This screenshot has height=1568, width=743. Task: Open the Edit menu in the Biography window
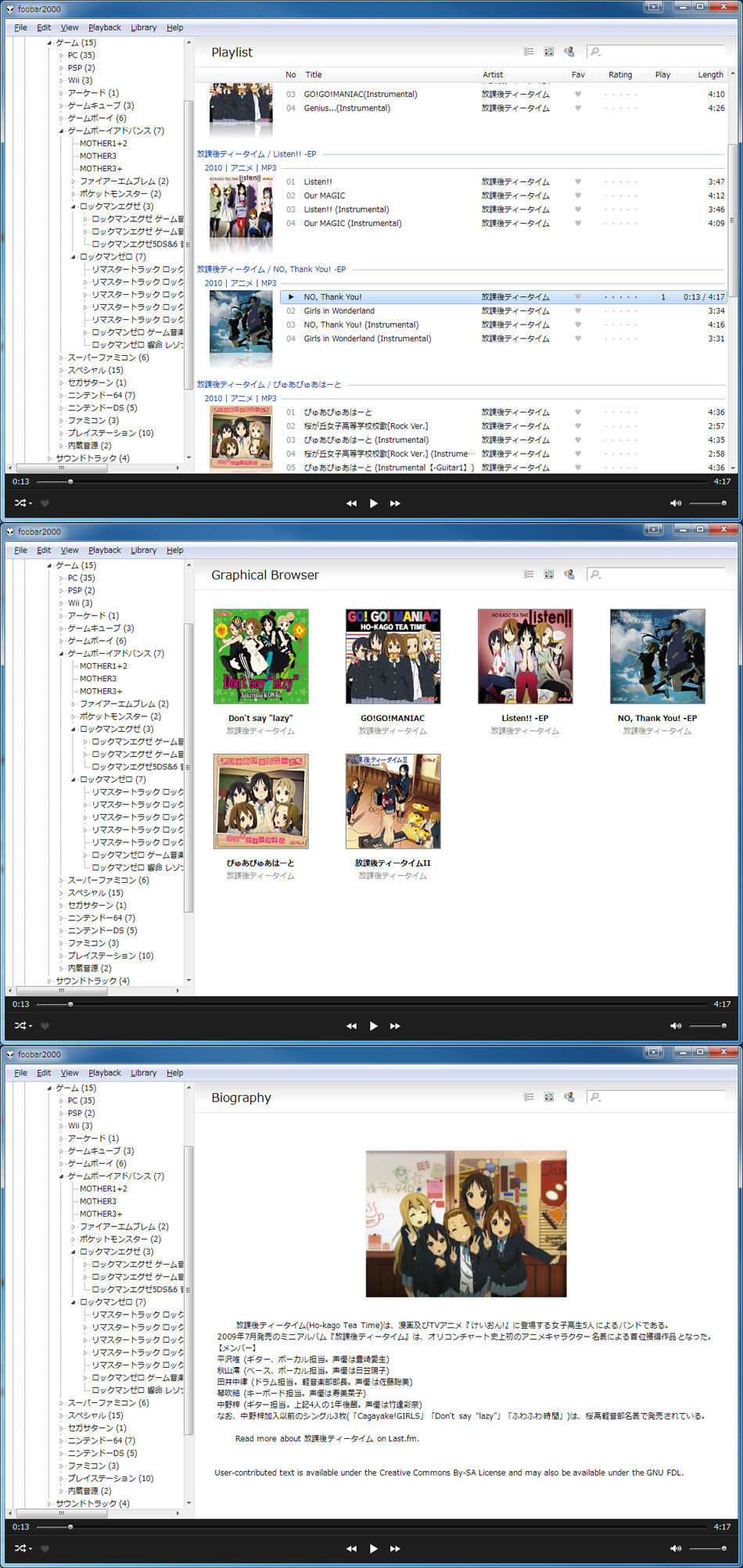point(44,1073)
